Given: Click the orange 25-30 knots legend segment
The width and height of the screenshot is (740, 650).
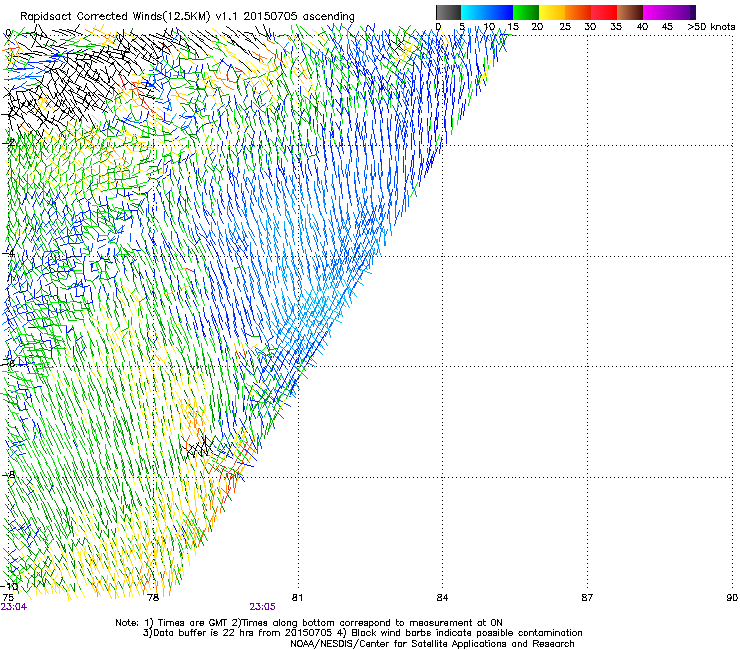Looking at the screenshot, I should (578, 12).
